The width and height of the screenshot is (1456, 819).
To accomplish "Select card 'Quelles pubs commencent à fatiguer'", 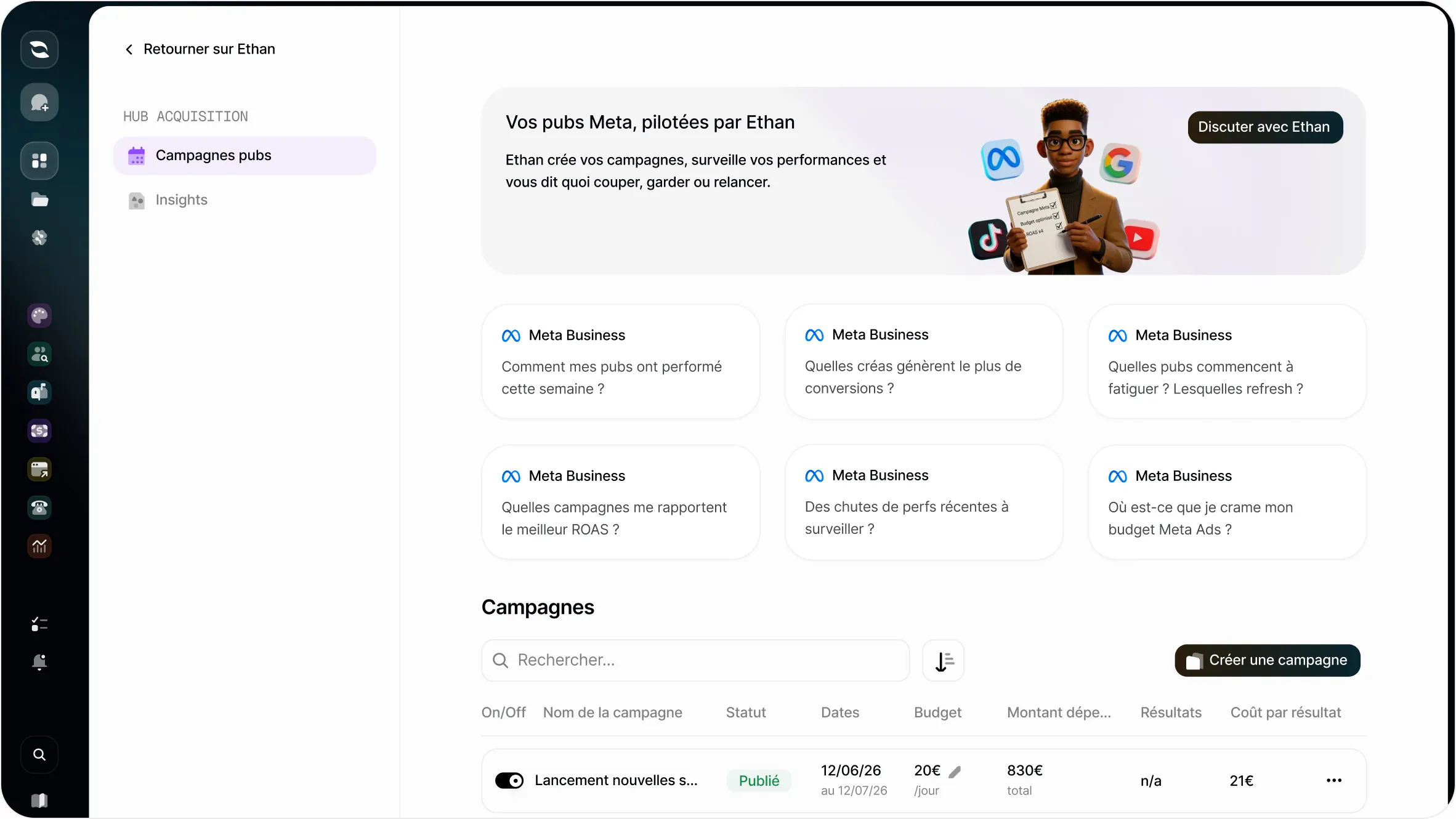I will [1227, 361].
